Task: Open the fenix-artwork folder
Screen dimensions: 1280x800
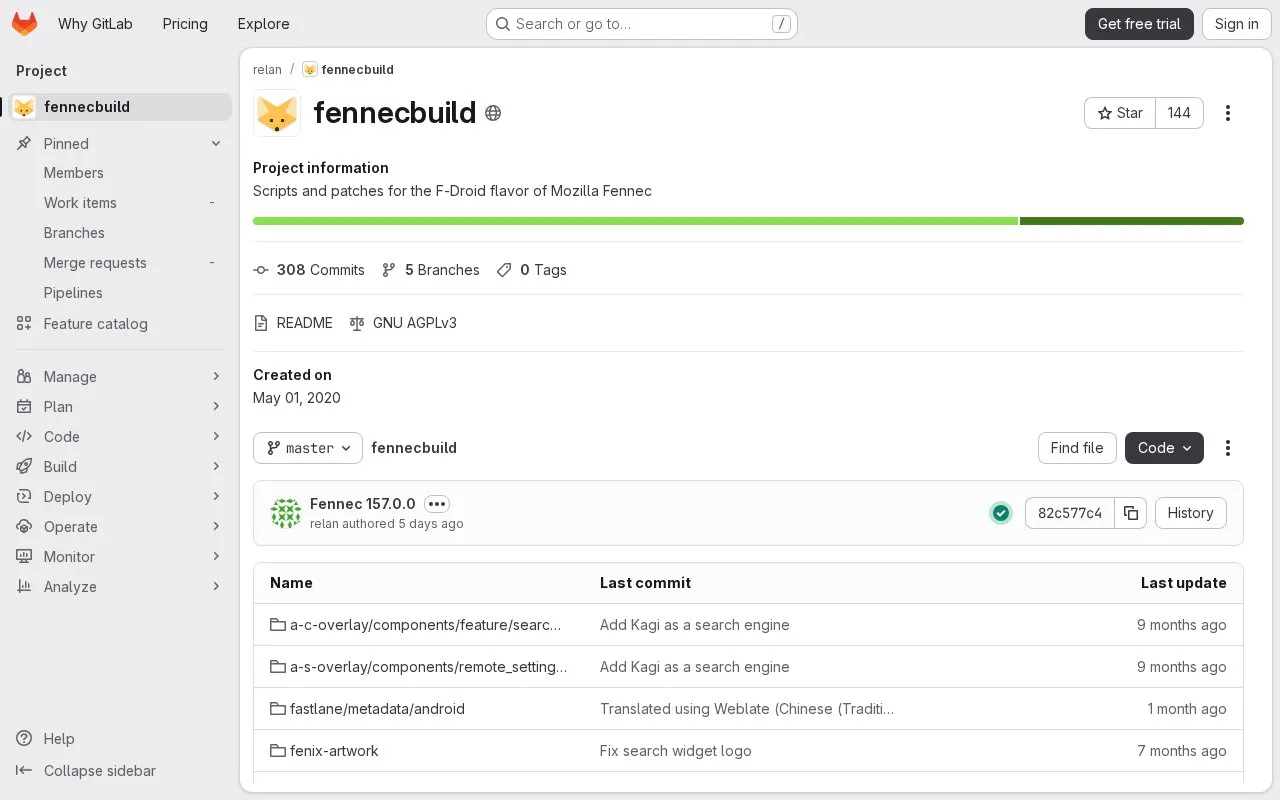Action: (324, 751)
